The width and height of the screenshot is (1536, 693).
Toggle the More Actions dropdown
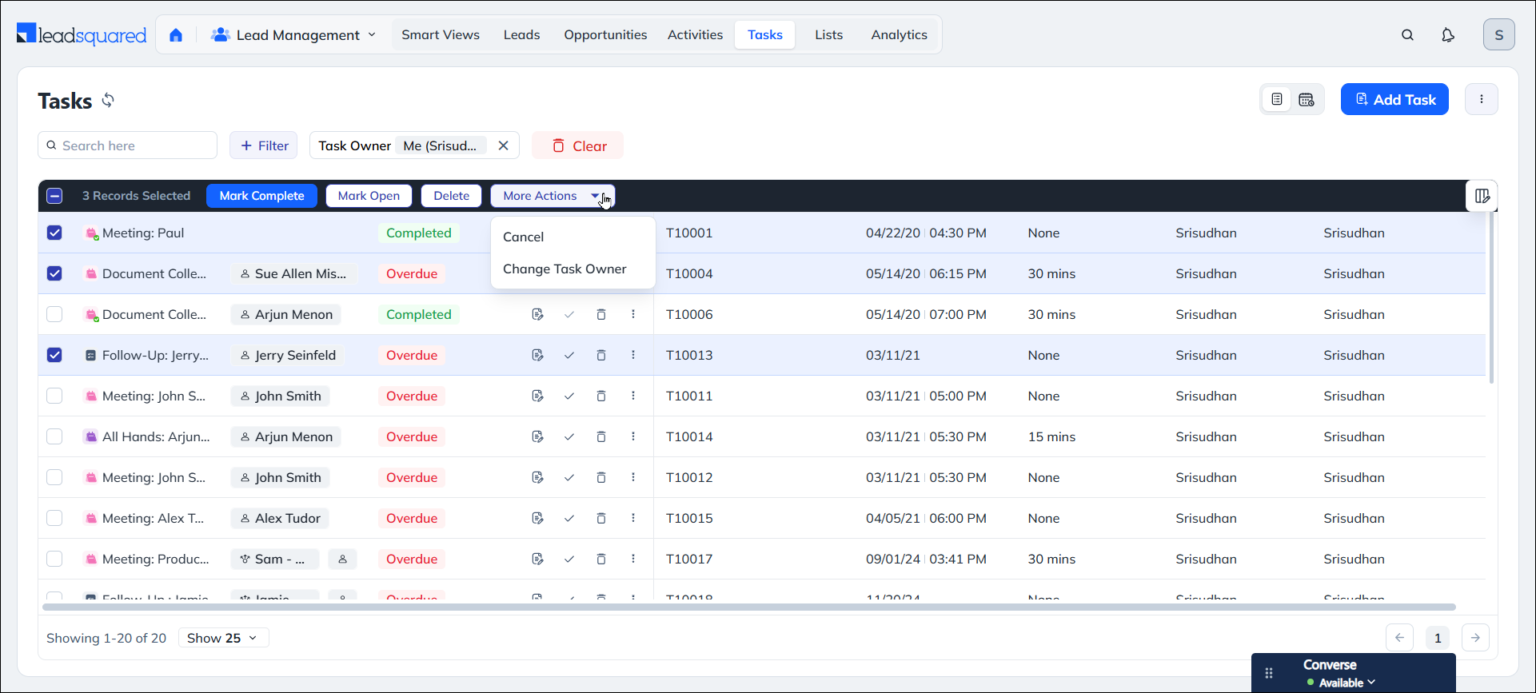552,196
